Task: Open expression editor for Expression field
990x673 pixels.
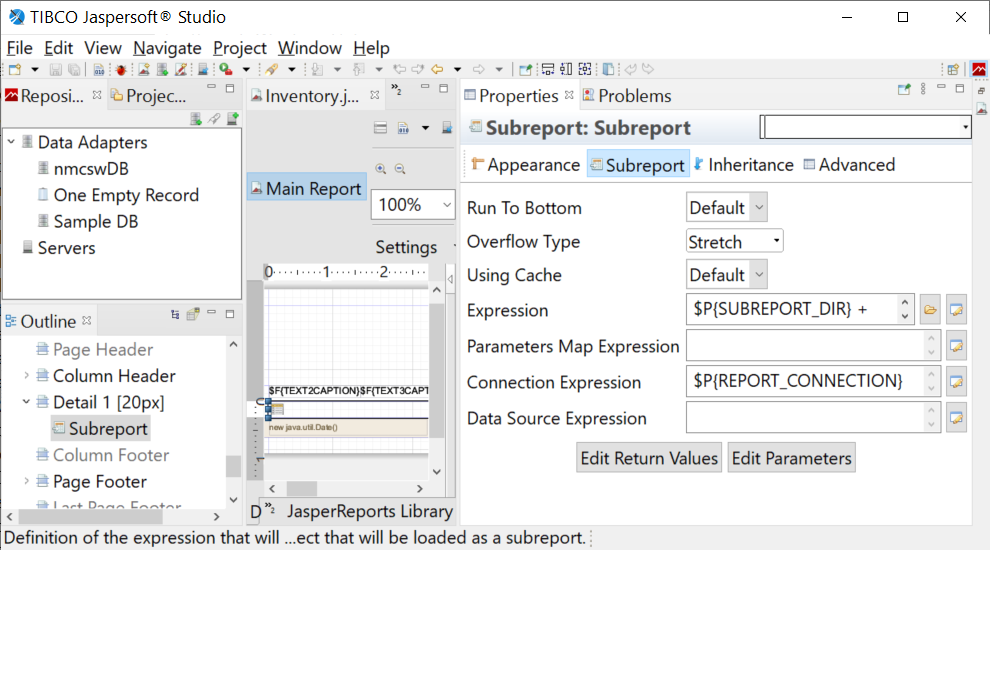Action: click(x=957, y=310)
